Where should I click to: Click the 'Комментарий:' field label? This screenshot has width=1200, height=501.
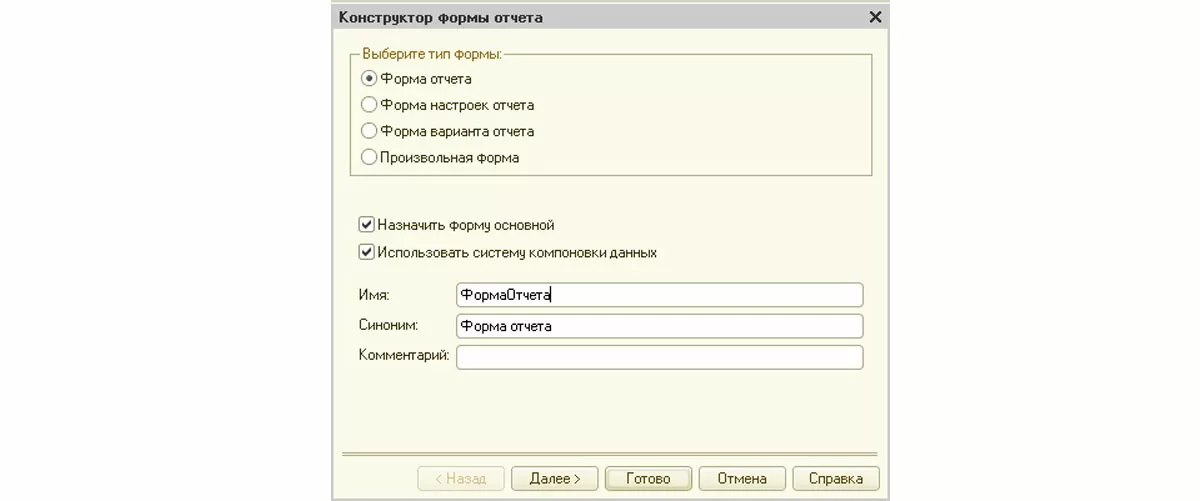404,355
